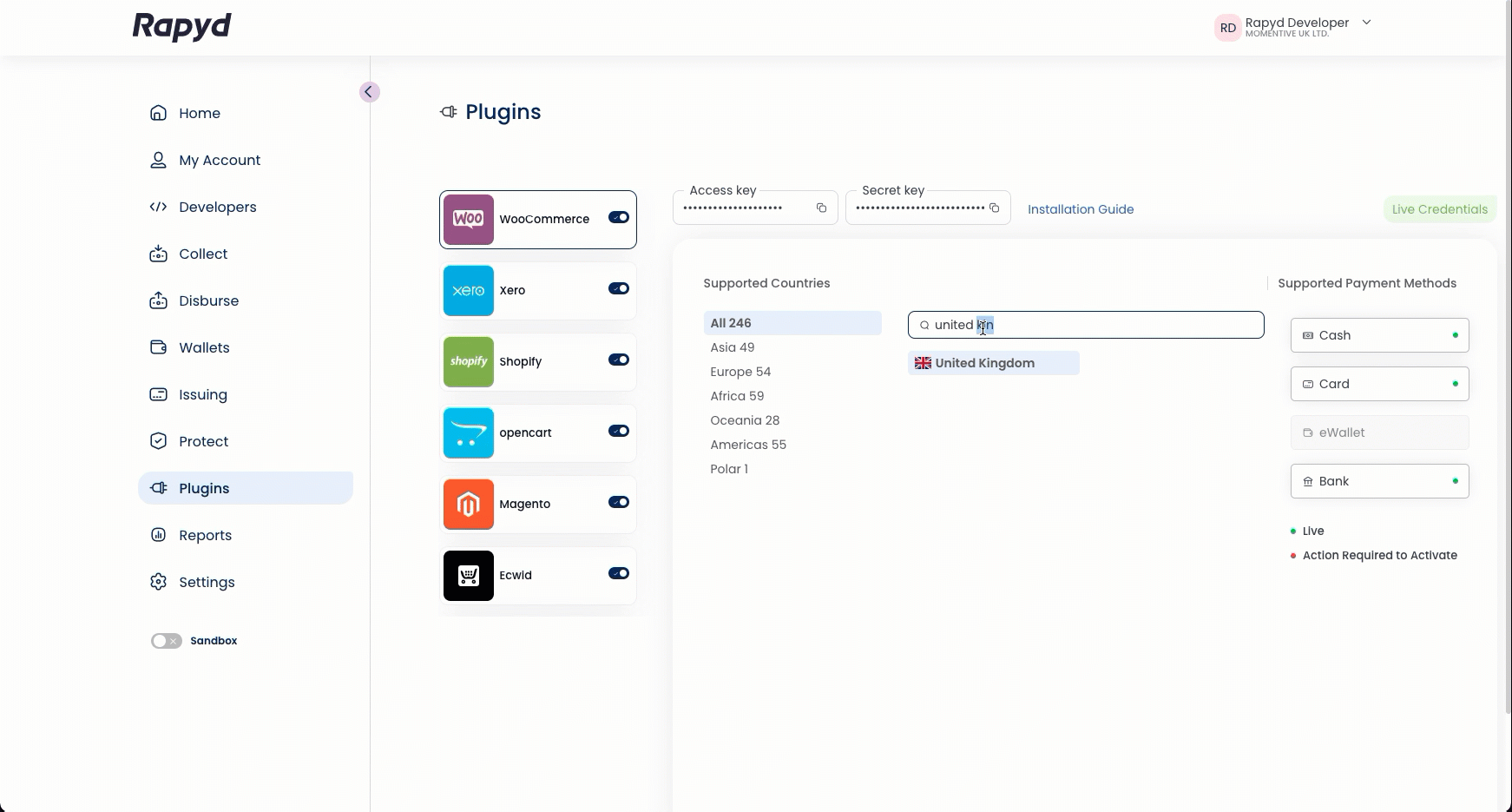Toggle the Xero plugin switch

619,288
